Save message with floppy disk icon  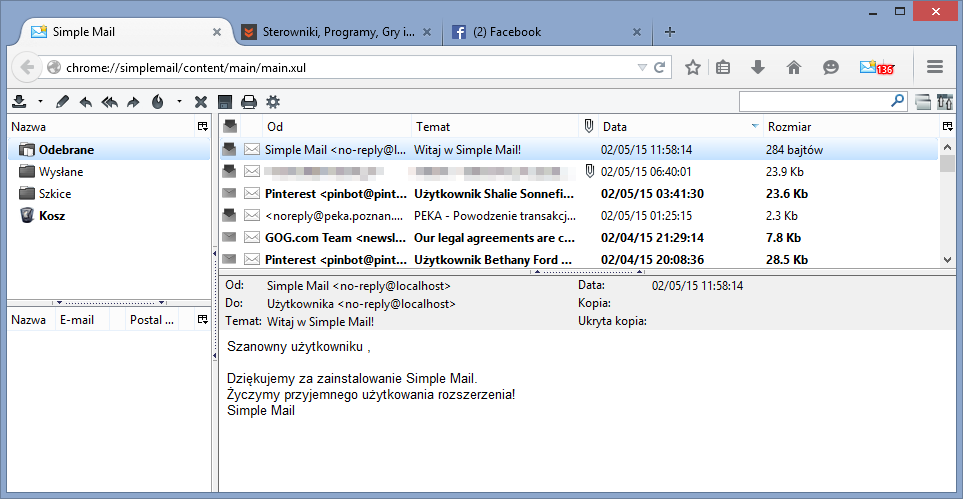click(x=225, y=102)
